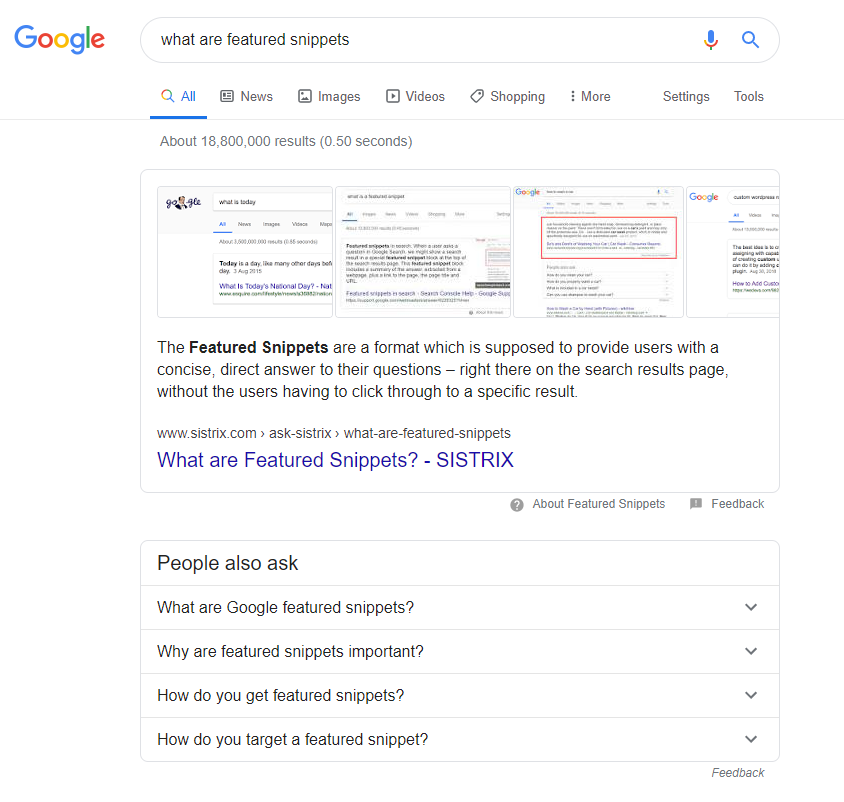The height and width of the screenshot is (802, 844).
Task: Click into the search query text field
Action: pos(420,40)
